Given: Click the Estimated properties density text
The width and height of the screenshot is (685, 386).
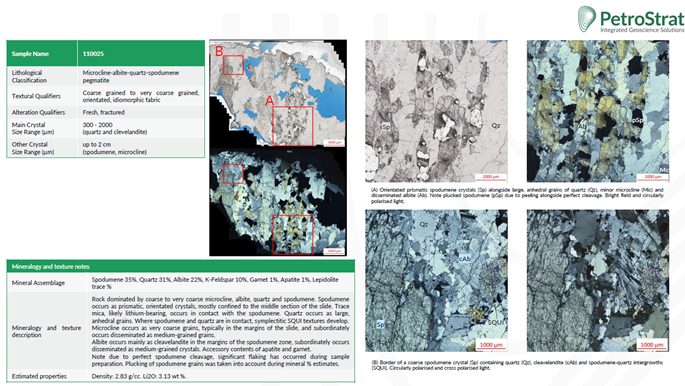Looking at the screenshot, I should coord(139,376).
